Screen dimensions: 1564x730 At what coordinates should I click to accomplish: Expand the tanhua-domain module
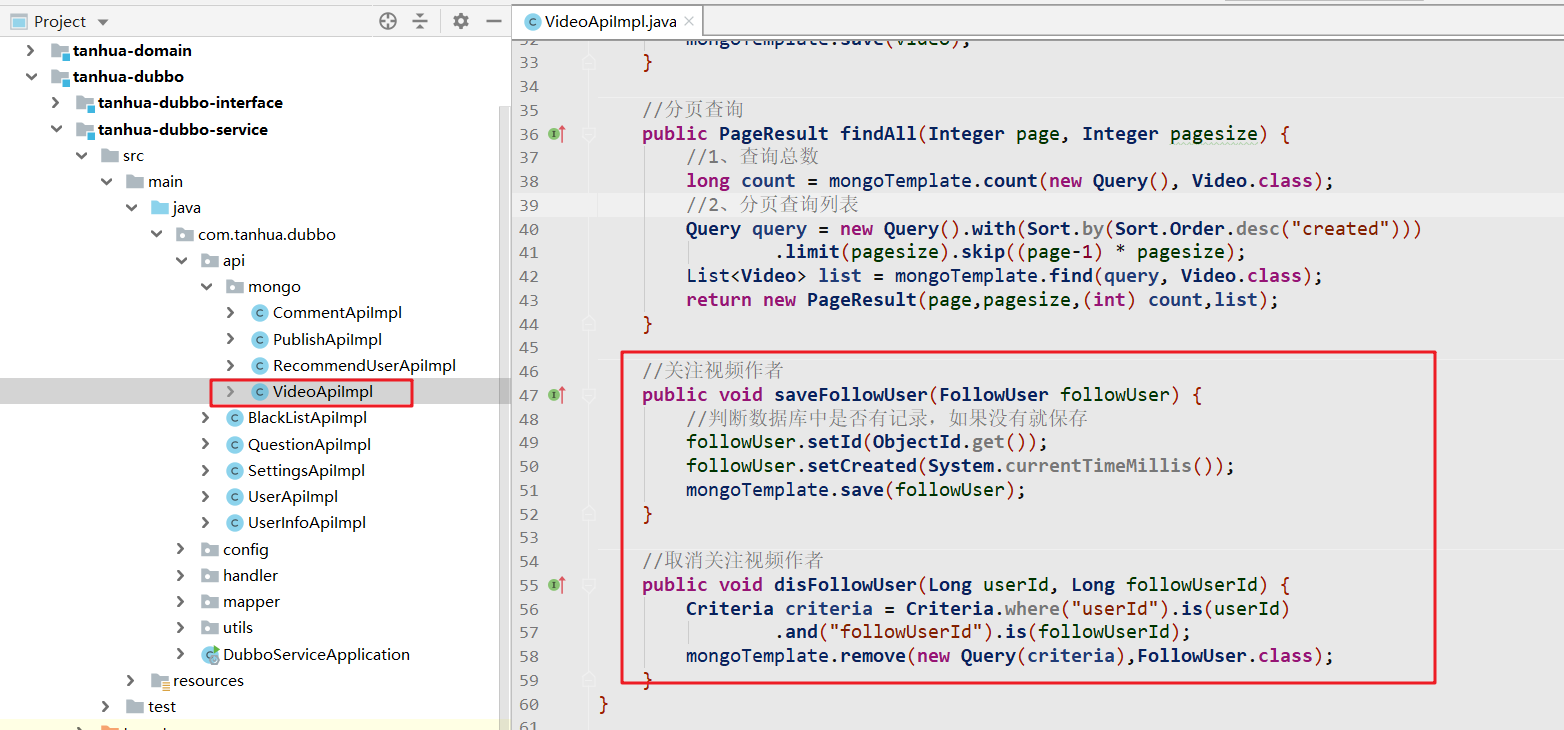tap(31, 50)
